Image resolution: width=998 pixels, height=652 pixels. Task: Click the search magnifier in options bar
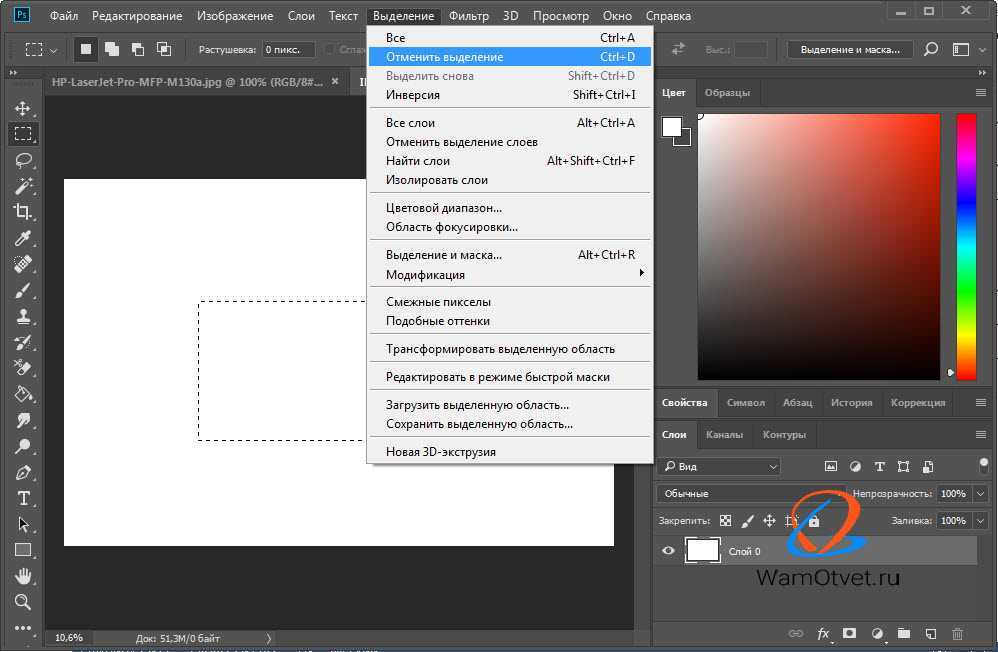pyautogui.click(x=931, y=49)
